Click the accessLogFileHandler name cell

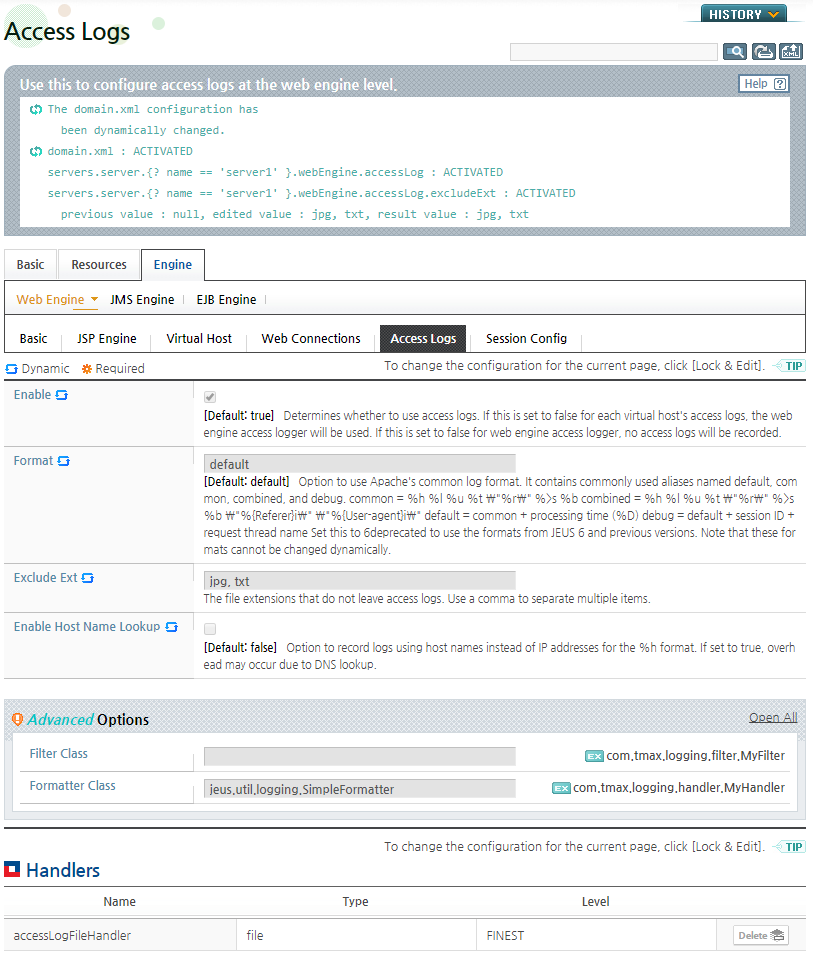(x=120, y=935)
